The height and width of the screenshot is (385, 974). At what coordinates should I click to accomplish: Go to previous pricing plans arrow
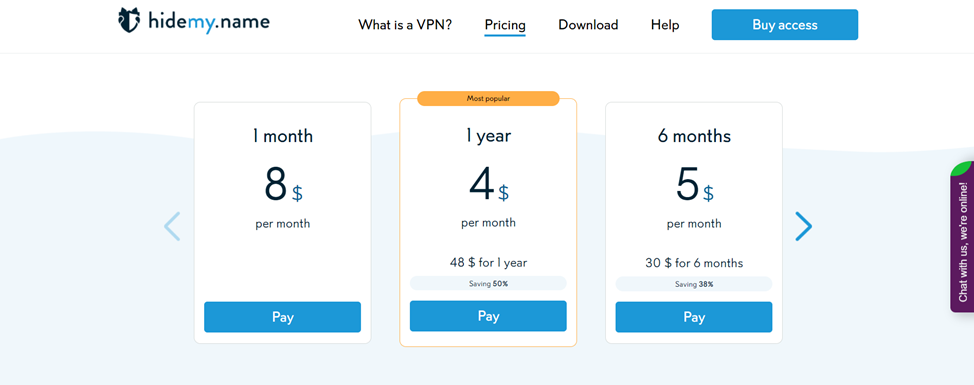click(x=172, y=226)
